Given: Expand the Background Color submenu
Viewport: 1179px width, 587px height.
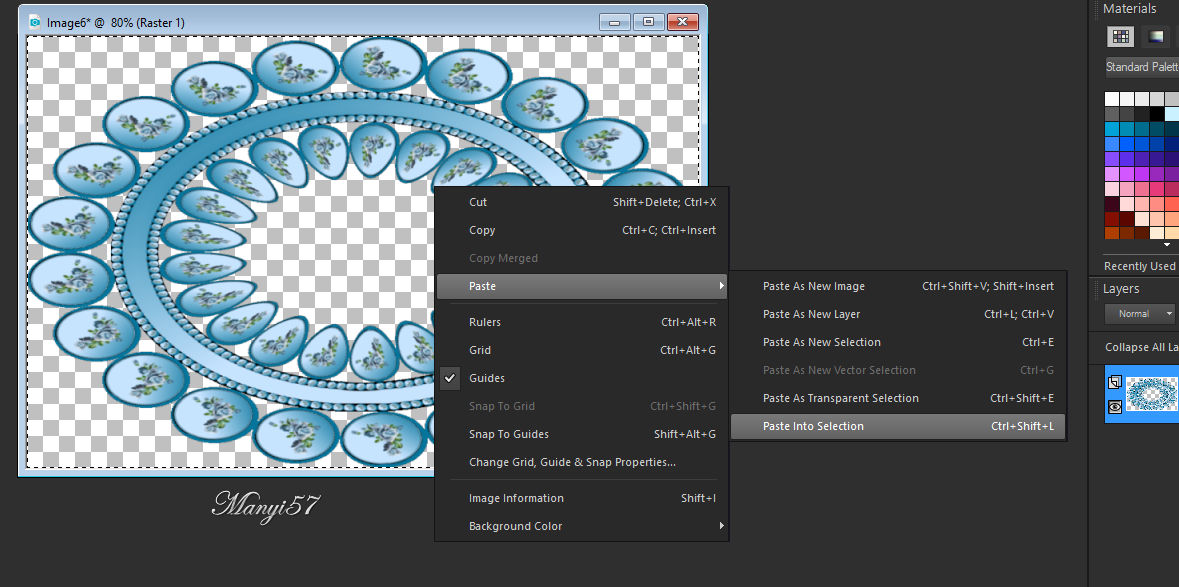Looking at the screenshot, I should tap(581, 526).
